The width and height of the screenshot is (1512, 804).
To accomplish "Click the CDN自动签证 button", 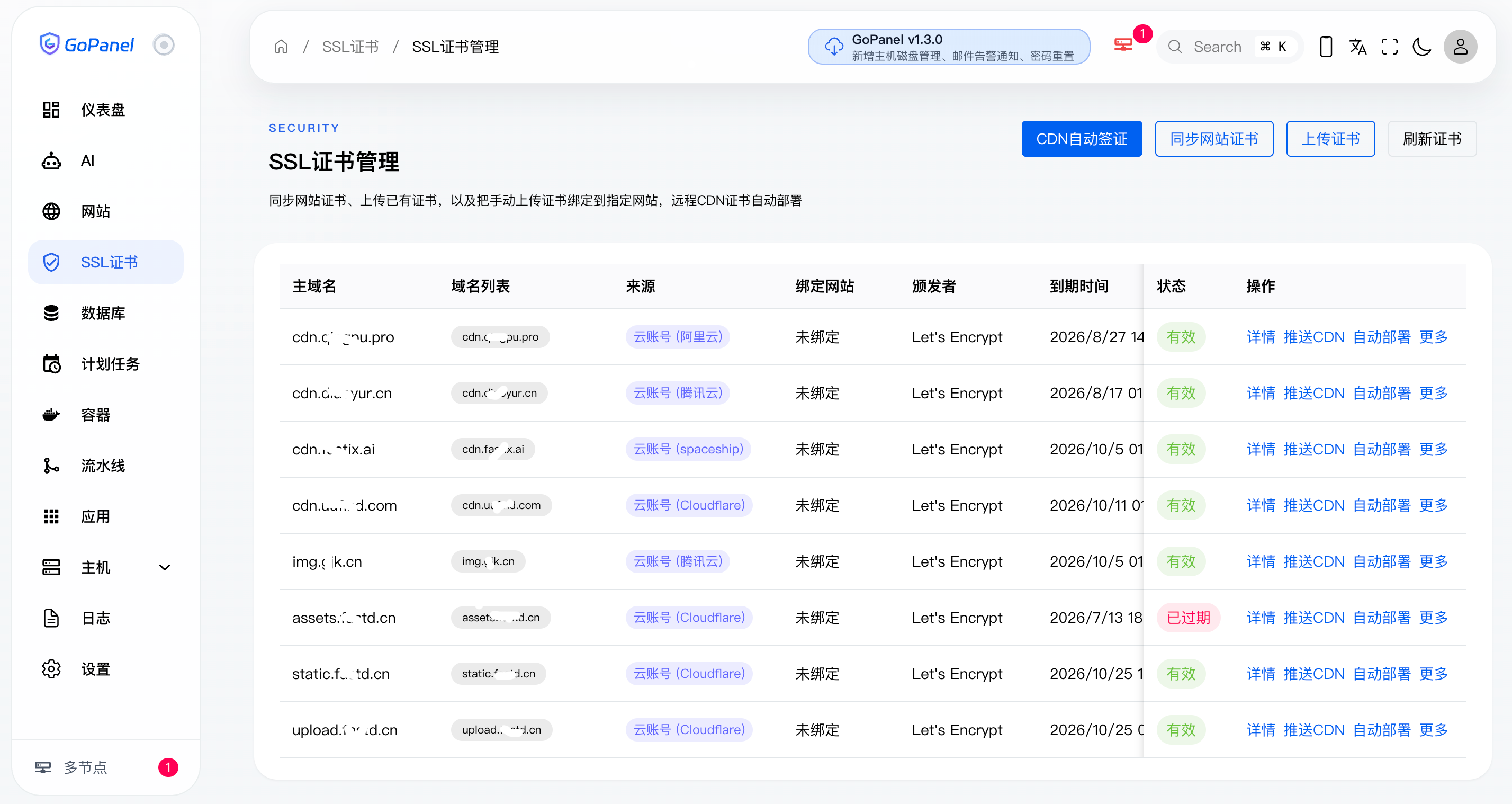I will click(x=1082, y=139).
